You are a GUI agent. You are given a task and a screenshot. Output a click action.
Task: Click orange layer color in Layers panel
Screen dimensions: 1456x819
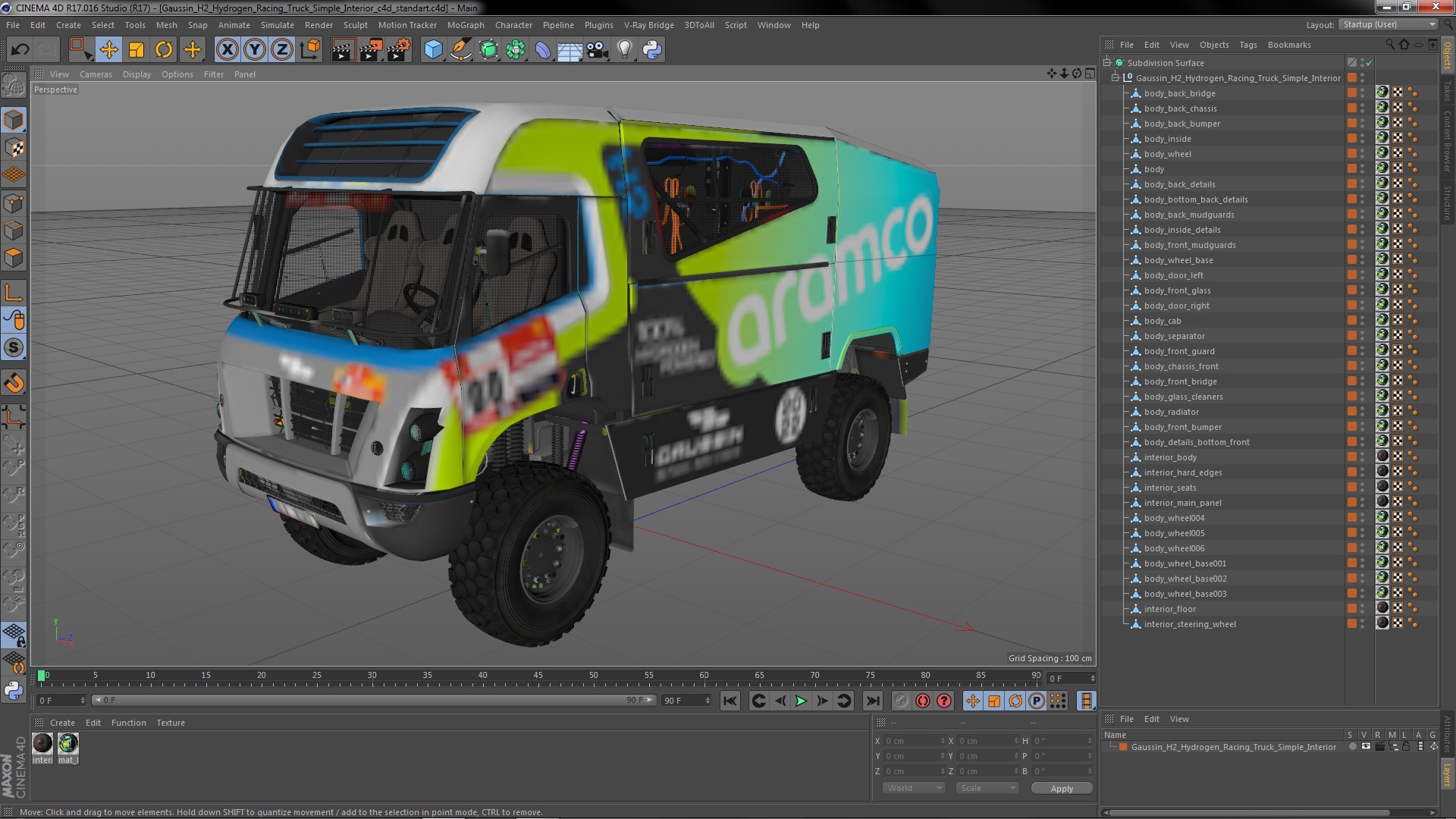click(1123, 747)
